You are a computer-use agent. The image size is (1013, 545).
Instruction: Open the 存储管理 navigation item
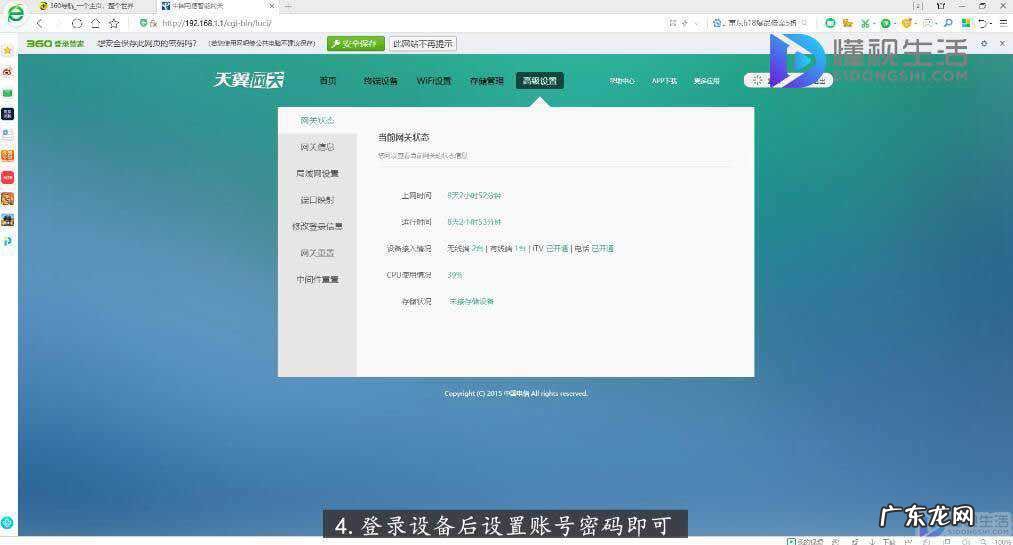click(x=486, y=81)
